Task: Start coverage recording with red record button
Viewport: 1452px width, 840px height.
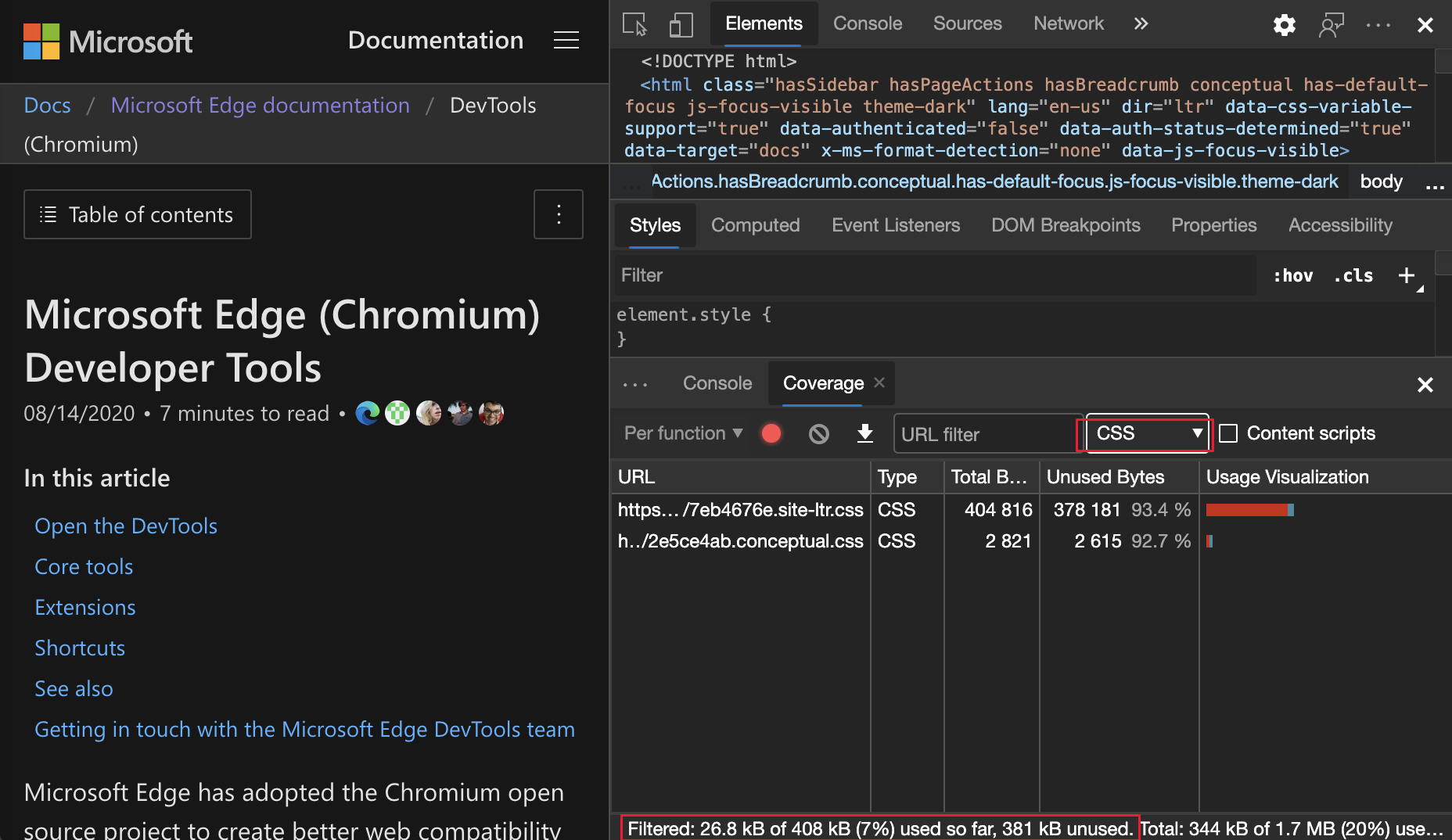Action: pyautogui.click(x=771, y=433)
